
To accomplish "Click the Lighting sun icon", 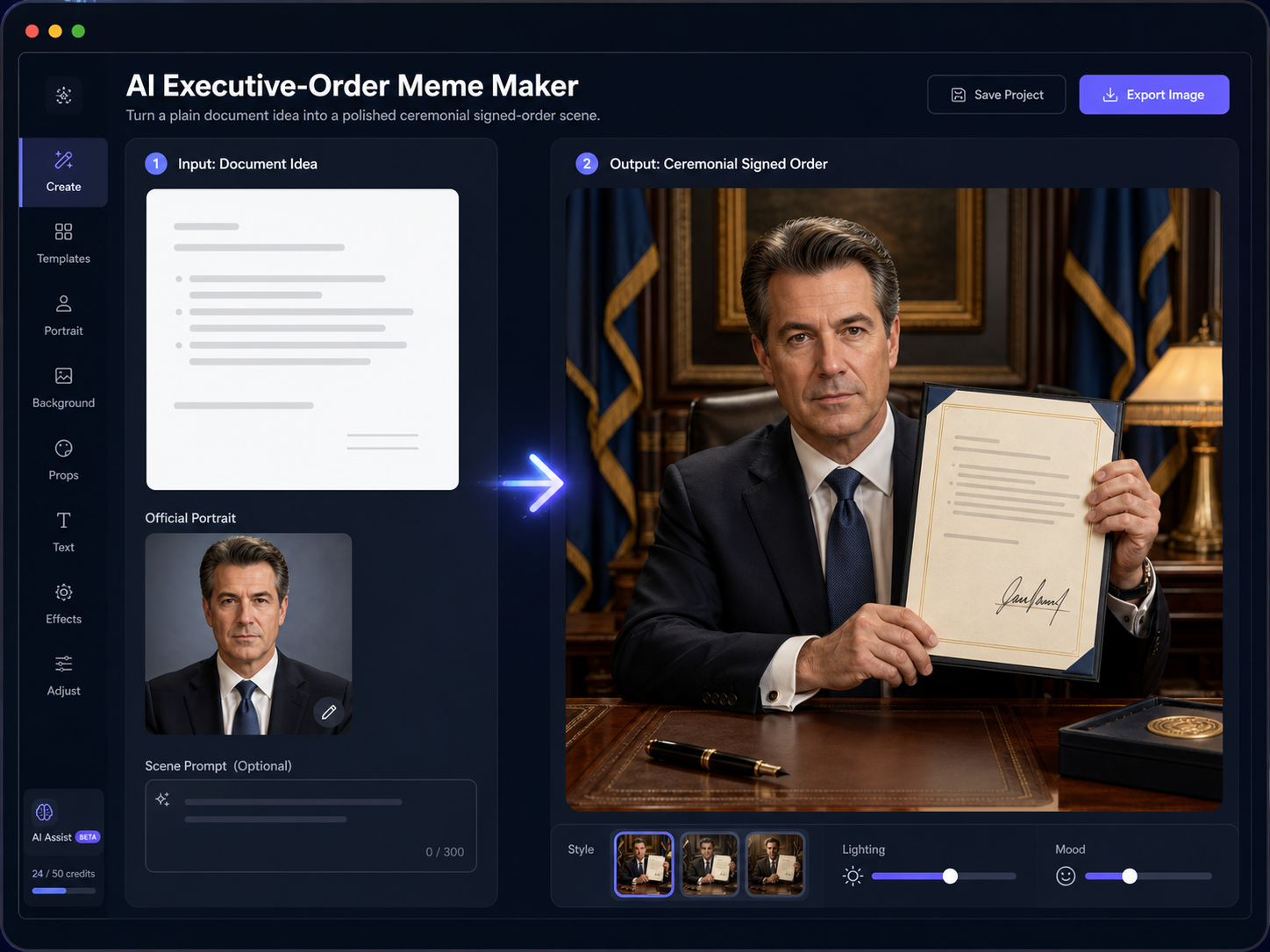I will (x=853, y=876).
